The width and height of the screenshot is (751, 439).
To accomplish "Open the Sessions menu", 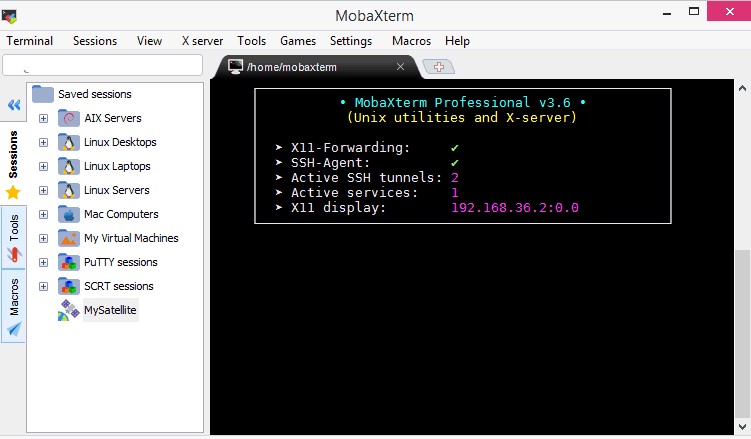I will (x=95, y=41).
